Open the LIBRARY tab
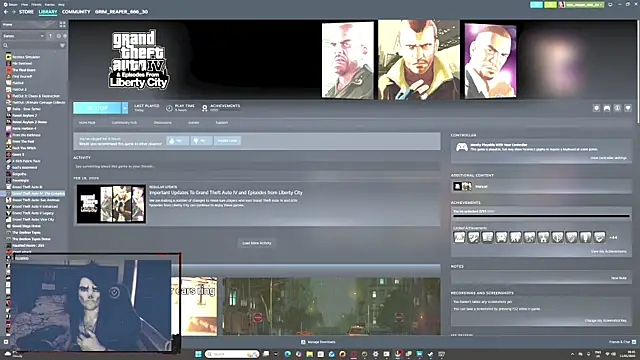 (48, 12)
